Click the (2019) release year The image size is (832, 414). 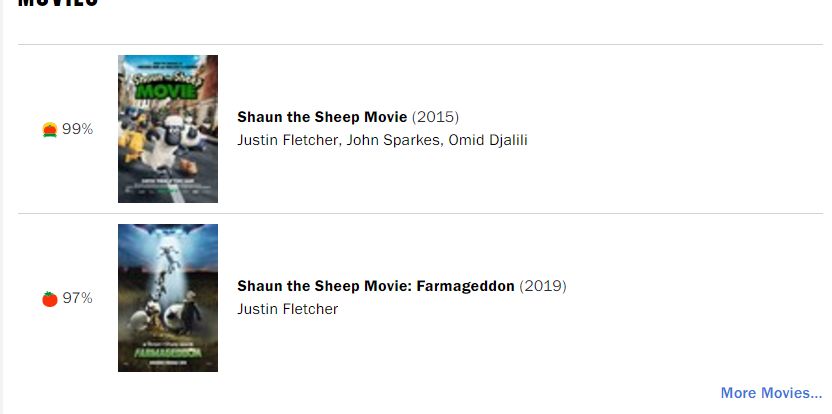[x=542, y=286]
